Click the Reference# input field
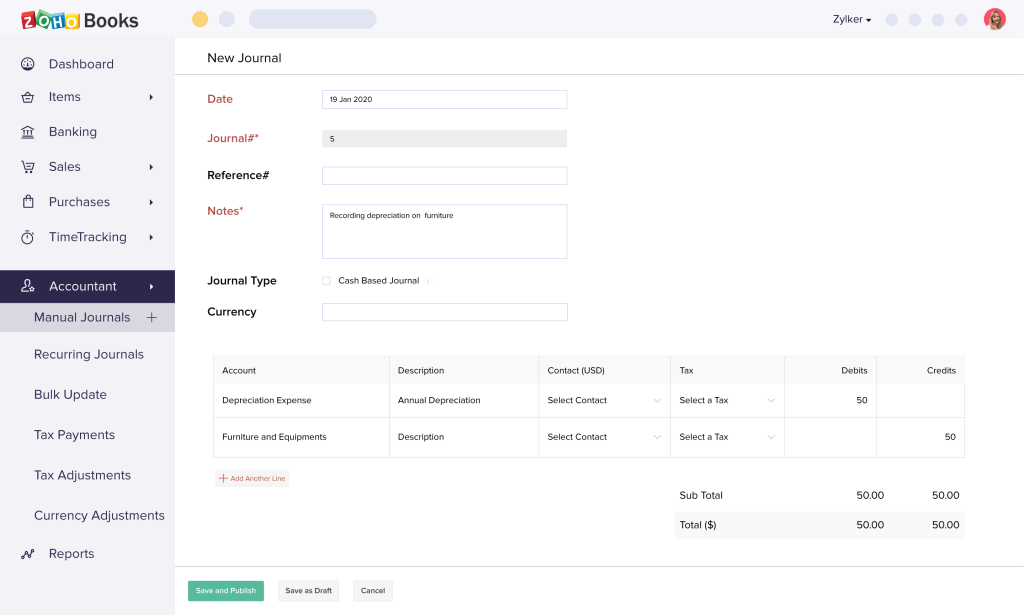The image size is (1024, 616). (444, 176)
